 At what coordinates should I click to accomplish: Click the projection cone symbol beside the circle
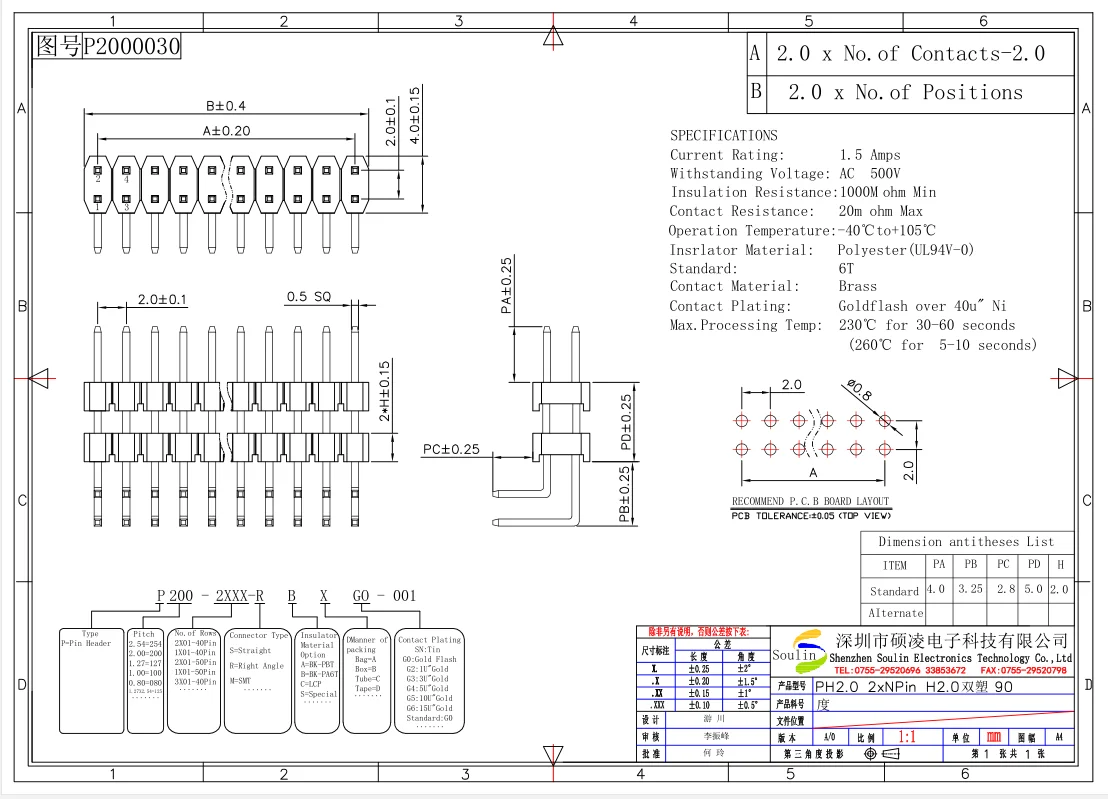[x=890, y=753]
